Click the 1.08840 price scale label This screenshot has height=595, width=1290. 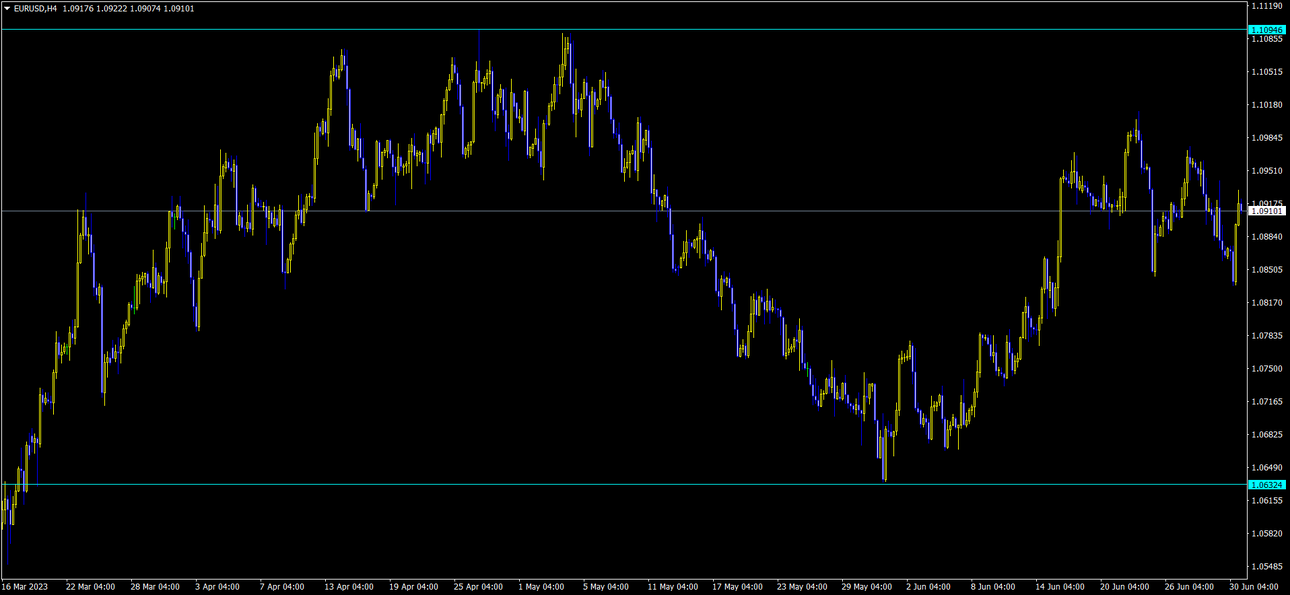(x=1267, y=237)
